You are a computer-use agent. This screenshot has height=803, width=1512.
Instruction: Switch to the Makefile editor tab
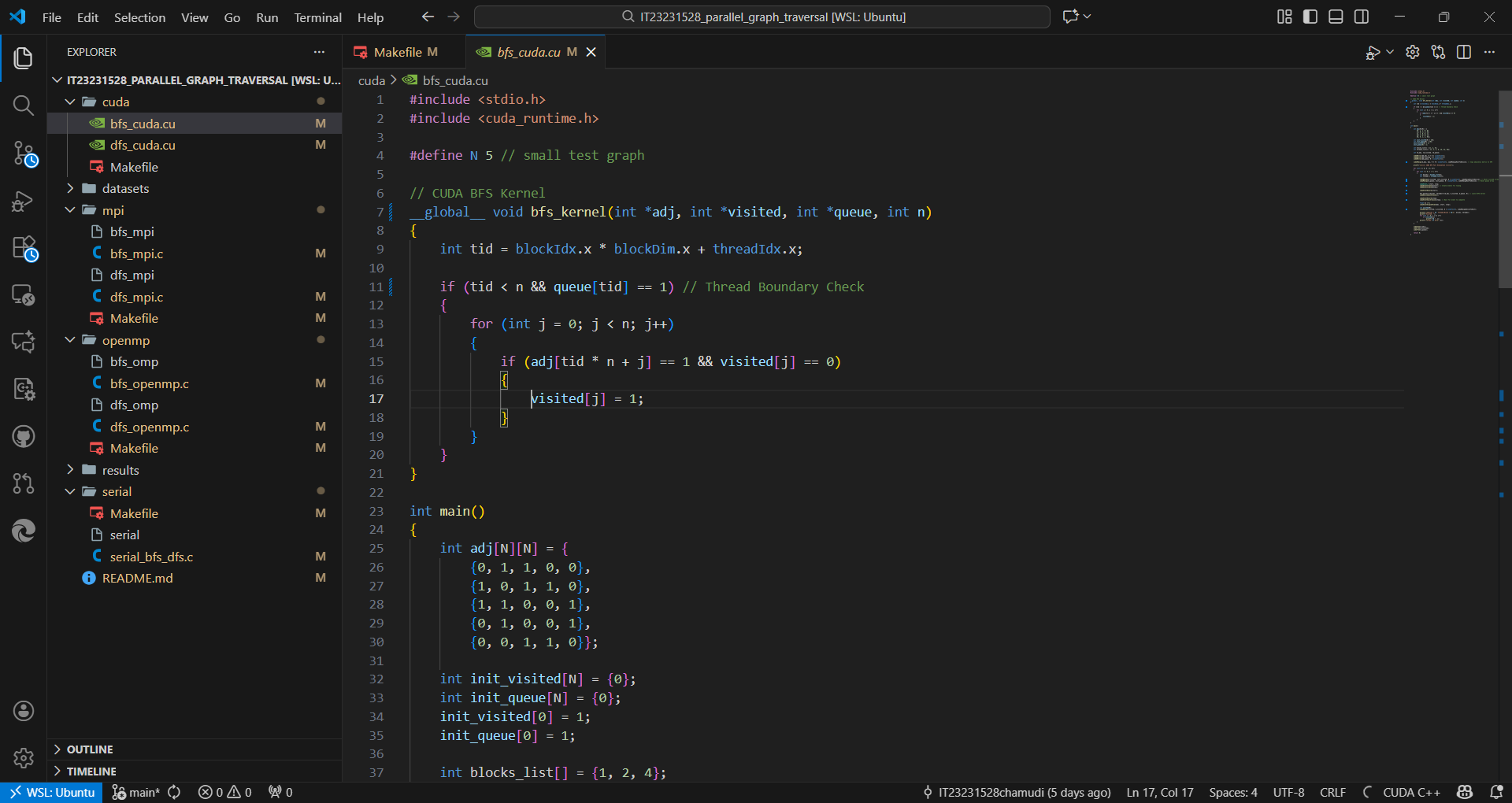(x=398, y=52)
